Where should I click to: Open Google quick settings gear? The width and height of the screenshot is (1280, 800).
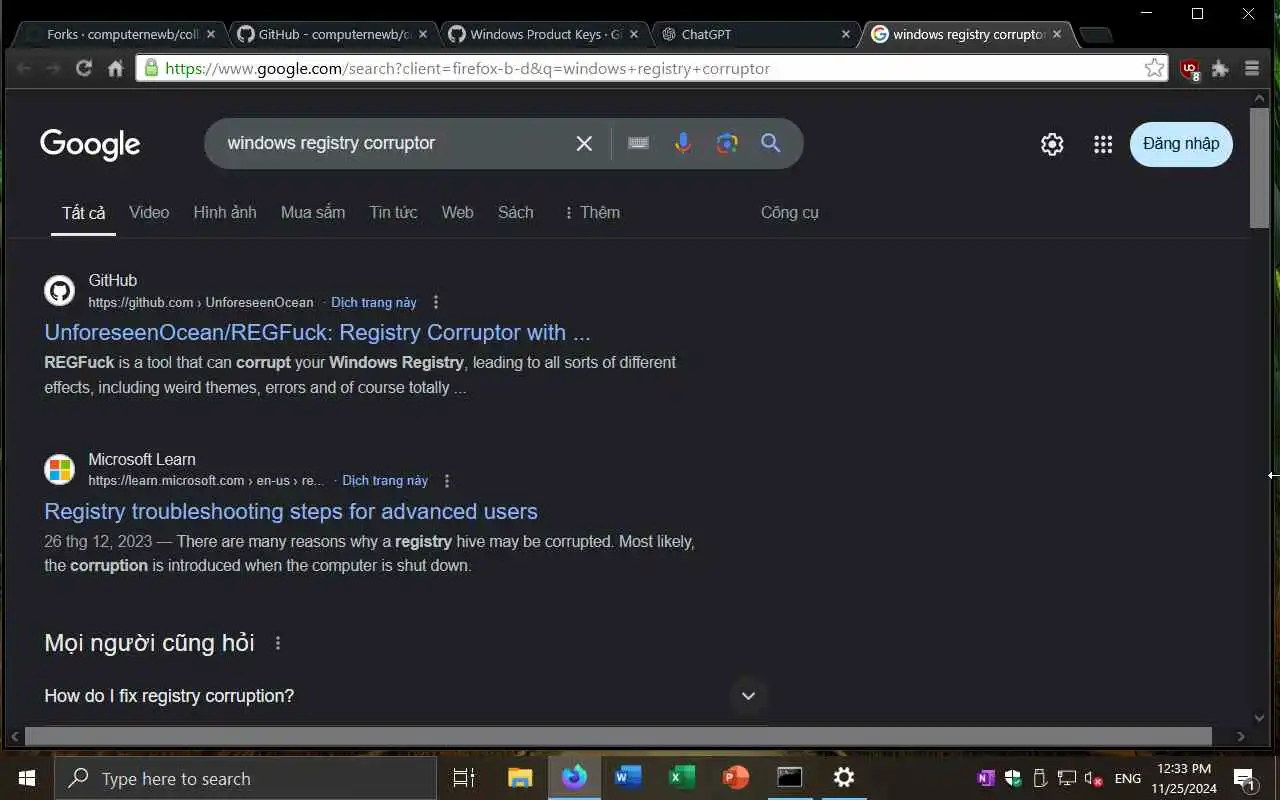pos(1052,144)
